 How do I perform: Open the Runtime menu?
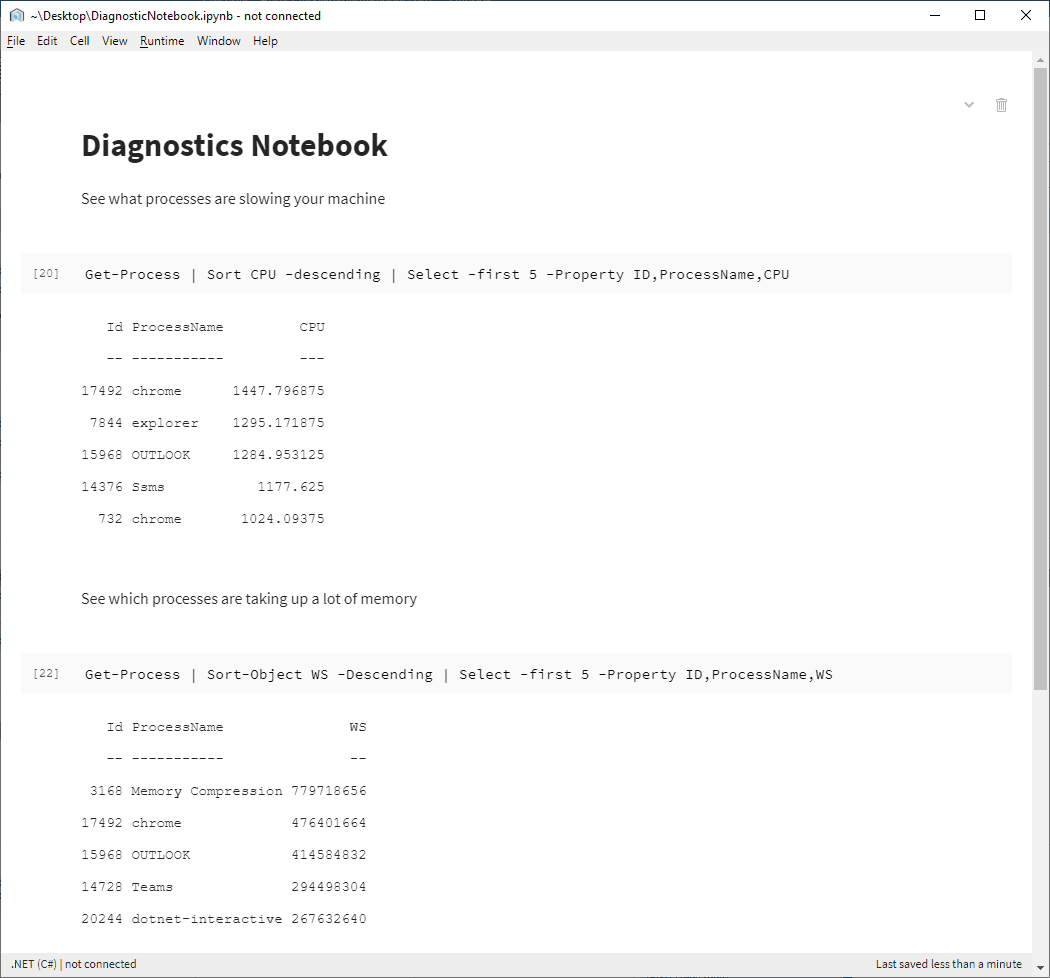point(162,41)
